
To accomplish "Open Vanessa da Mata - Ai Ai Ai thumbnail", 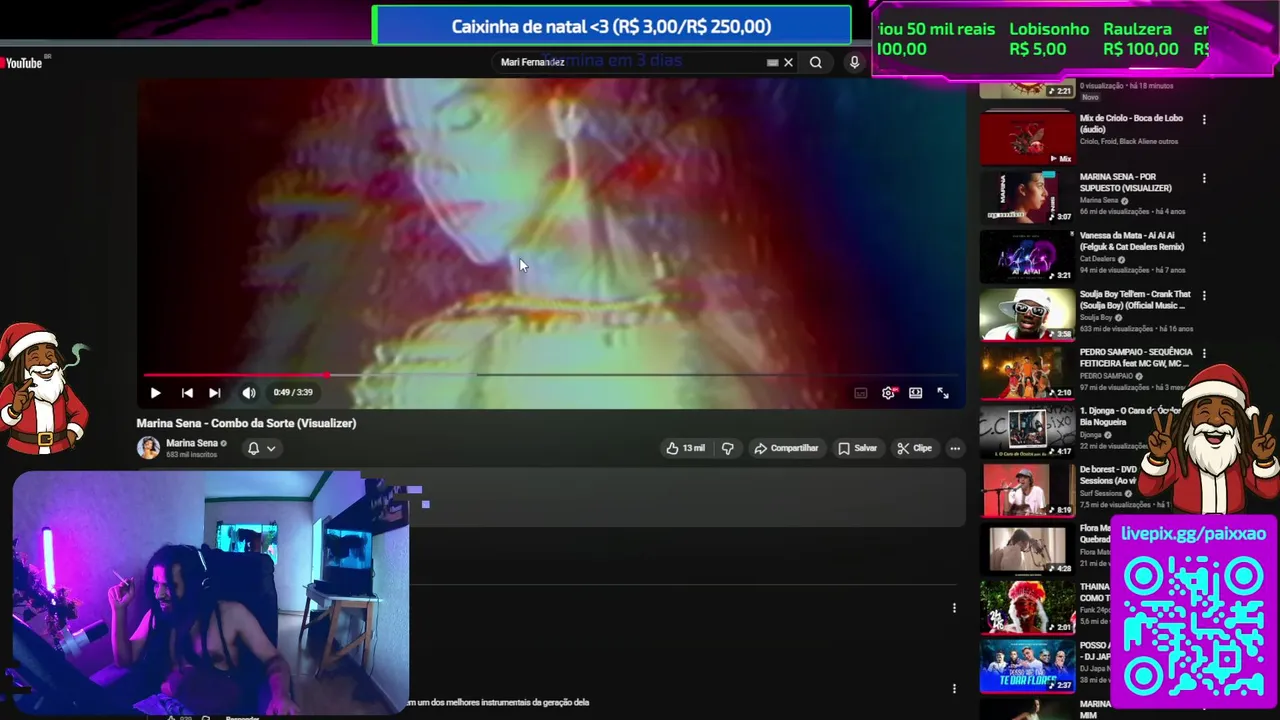I will (x=1027, y=256).
